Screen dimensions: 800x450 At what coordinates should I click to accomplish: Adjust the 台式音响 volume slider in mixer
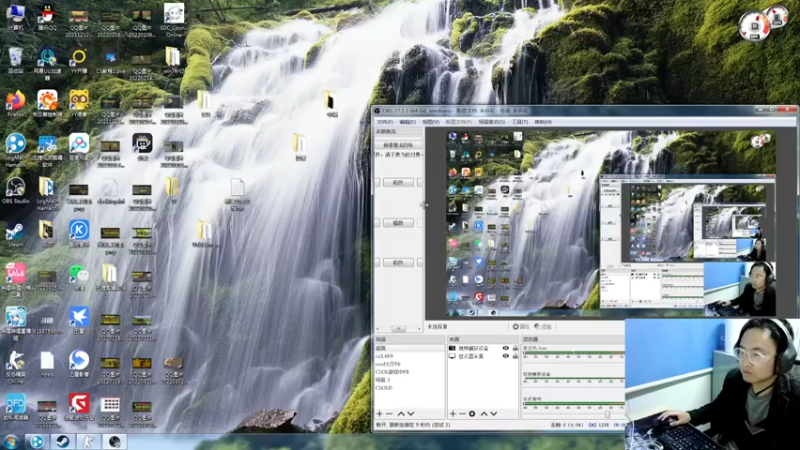coord(607,414)
